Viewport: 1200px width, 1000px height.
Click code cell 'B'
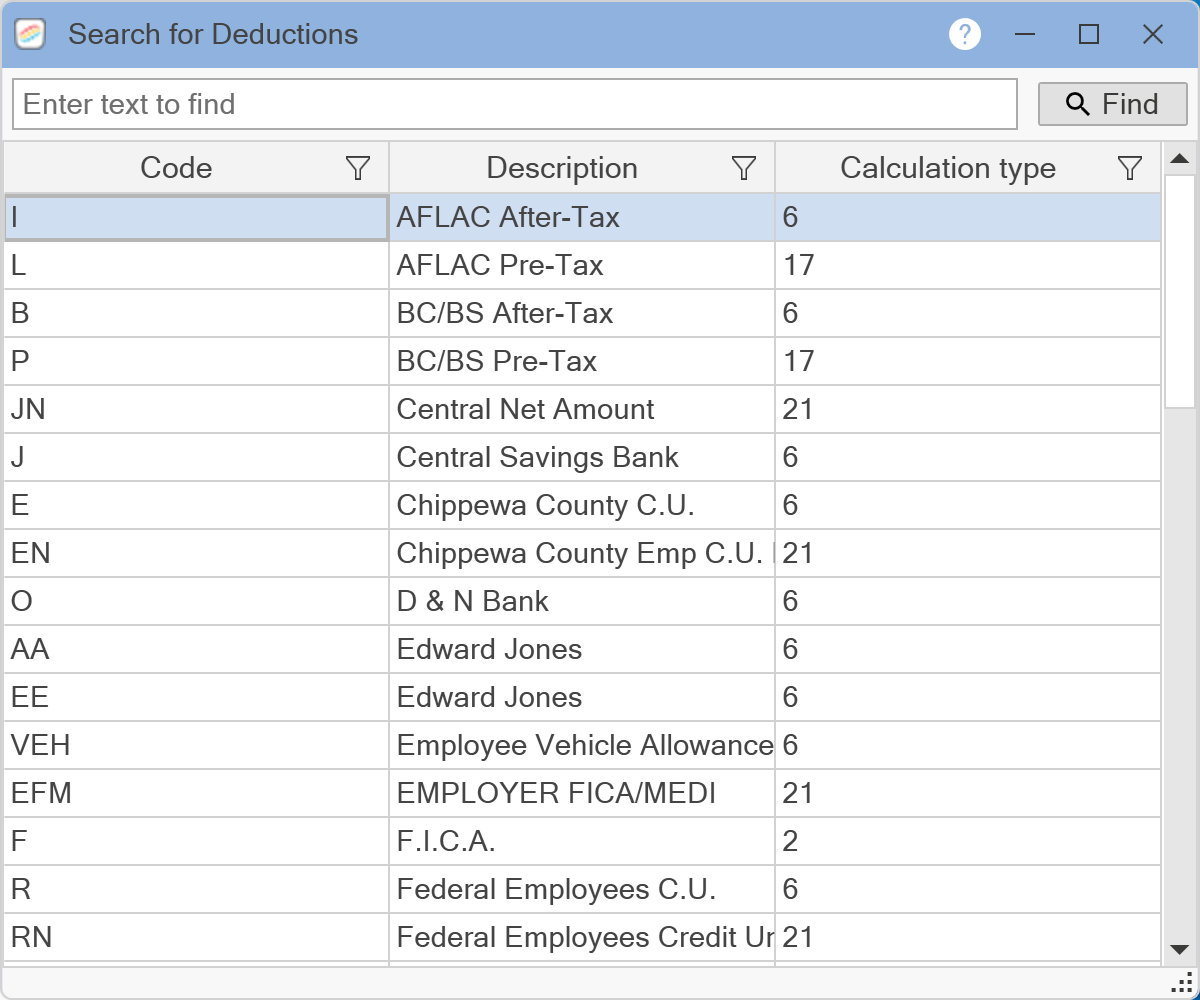click(x=196, y=313)
